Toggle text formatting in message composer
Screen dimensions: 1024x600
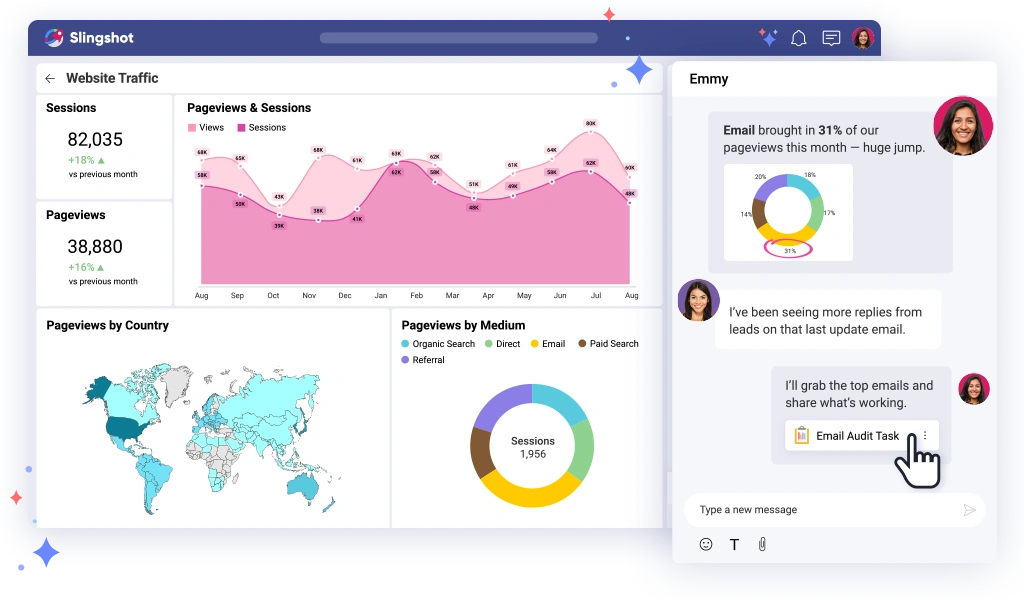coord(734,544)
